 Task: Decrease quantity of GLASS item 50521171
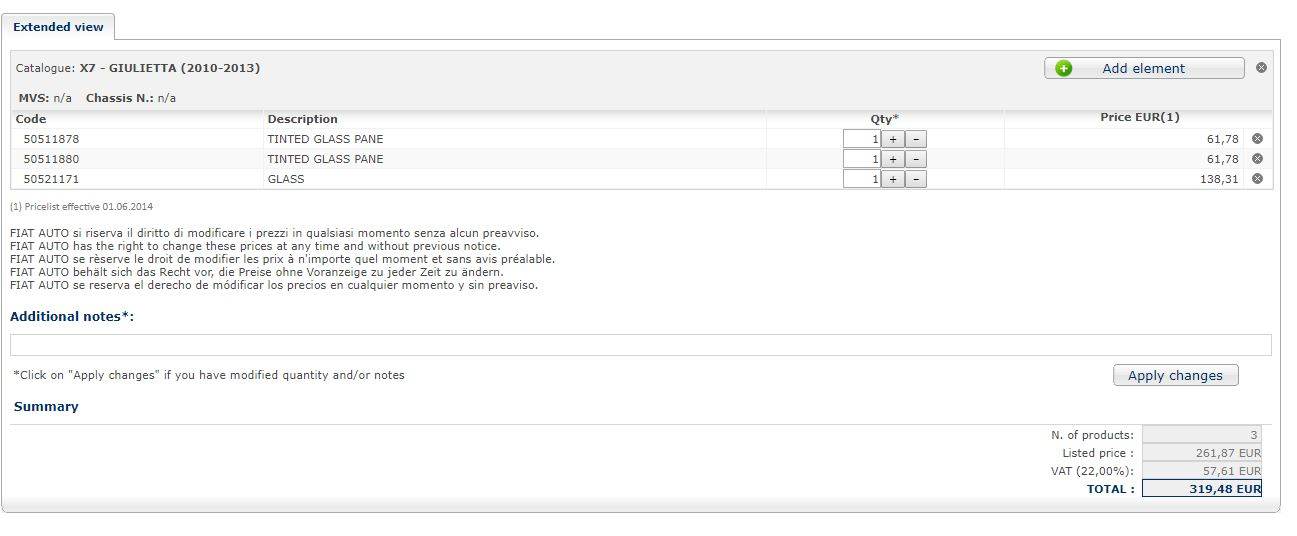click(x=915, y=179)
